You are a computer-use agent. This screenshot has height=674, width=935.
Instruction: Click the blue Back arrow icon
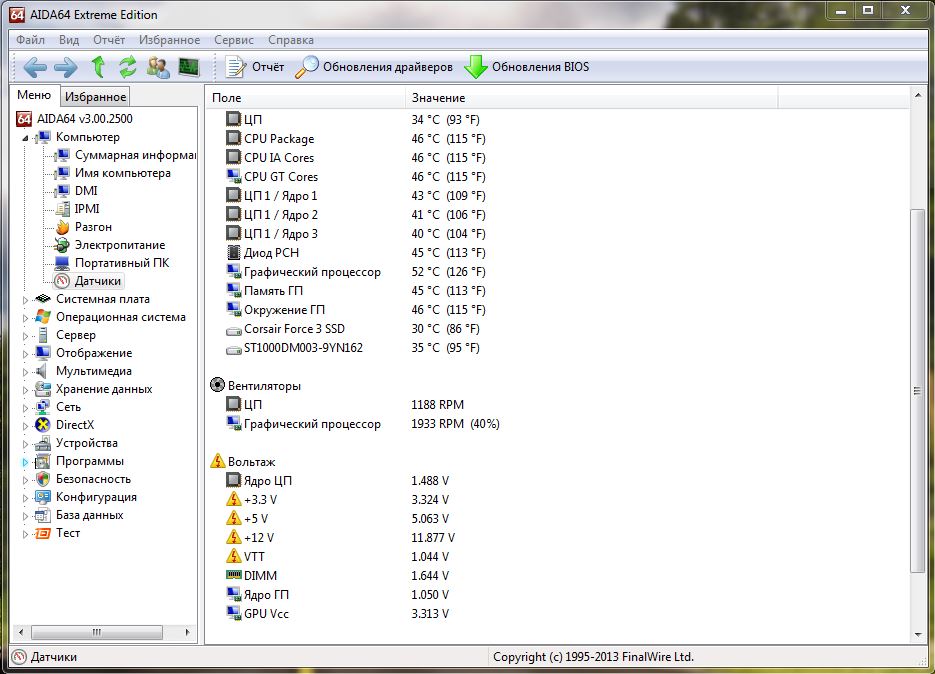coord(35,67)
